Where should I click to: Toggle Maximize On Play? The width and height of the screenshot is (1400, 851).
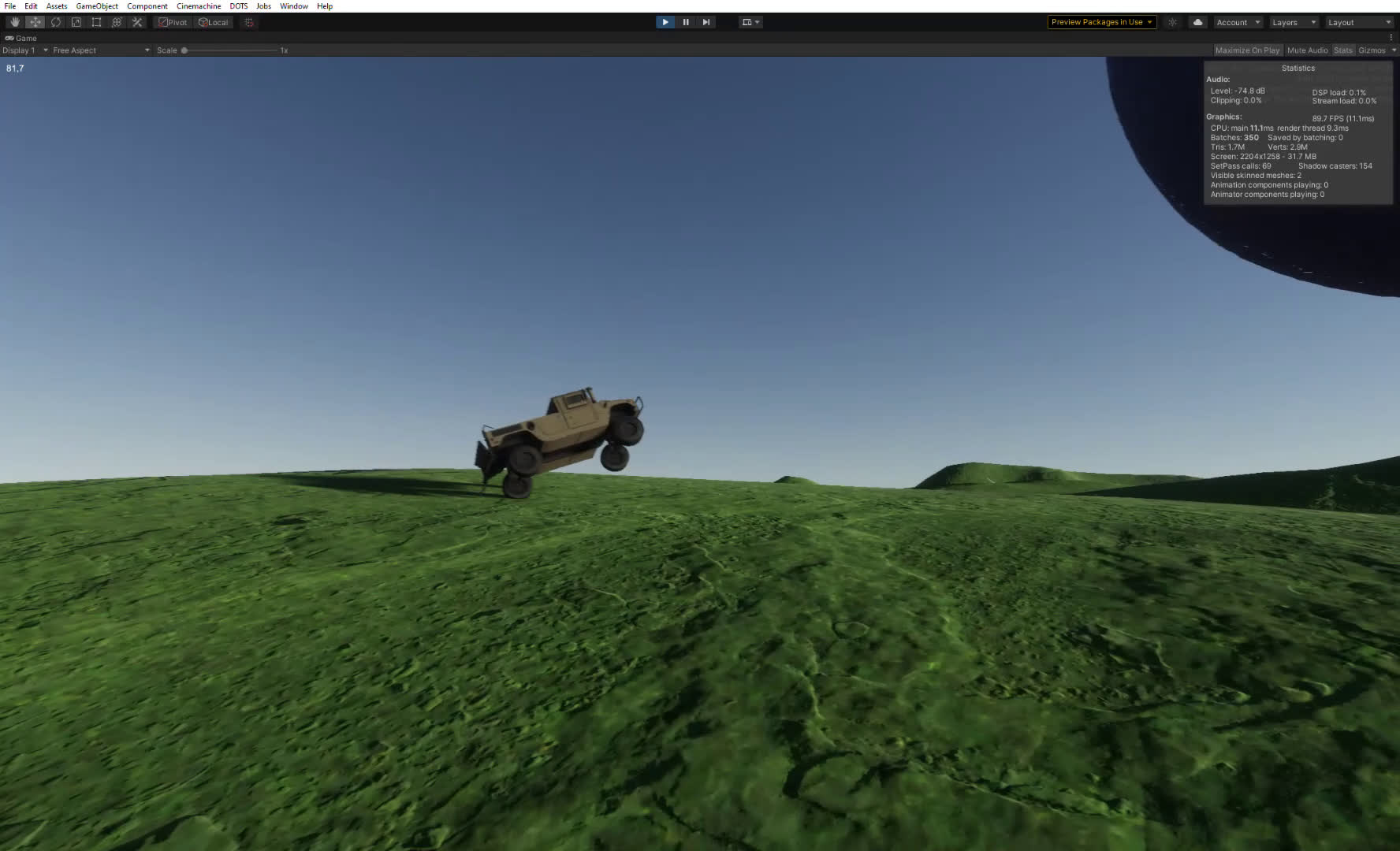pyautogui.click(x=1247, y=50)
